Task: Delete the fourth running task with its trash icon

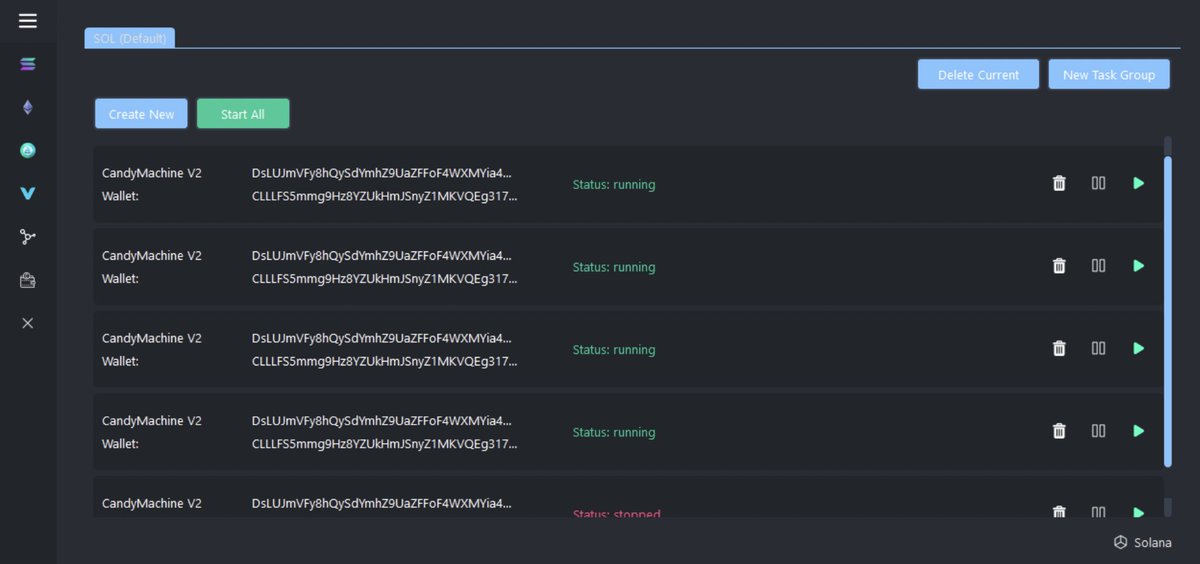Action: (1059, 431)
